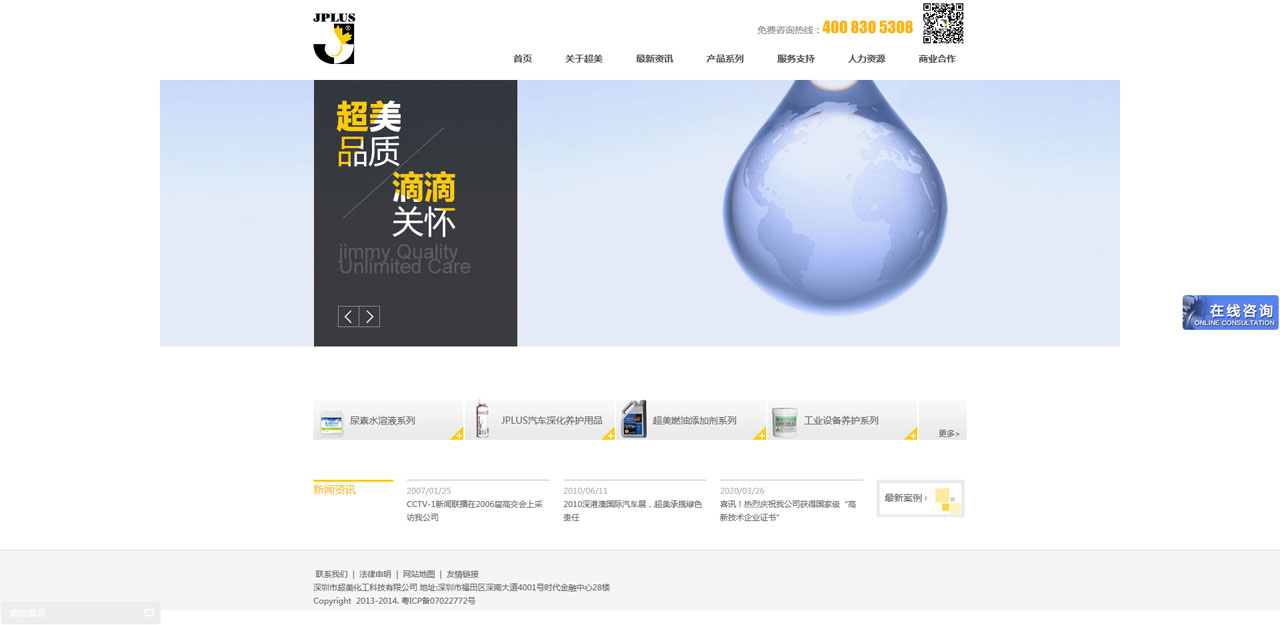The width and height of the screenshot is (1280, 625).
Task: Open 产品系列 navigation menu item
Action: coord(725,59)
